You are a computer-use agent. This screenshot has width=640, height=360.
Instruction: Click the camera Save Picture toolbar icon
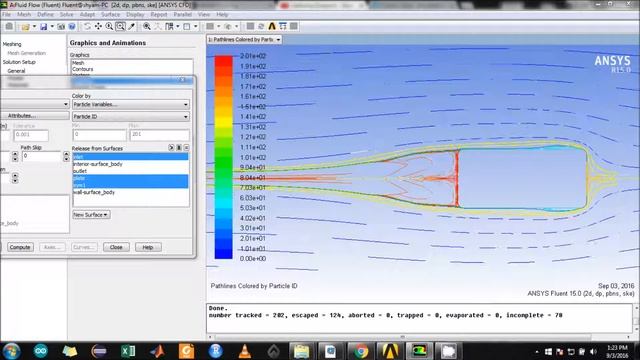coord(61,27)
